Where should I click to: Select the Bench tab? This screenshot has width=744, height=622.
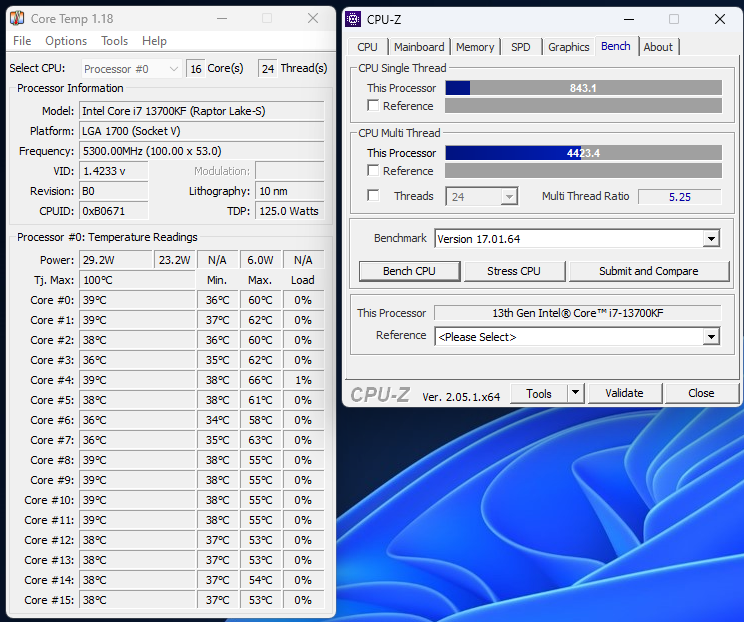[x=615, y=46]
